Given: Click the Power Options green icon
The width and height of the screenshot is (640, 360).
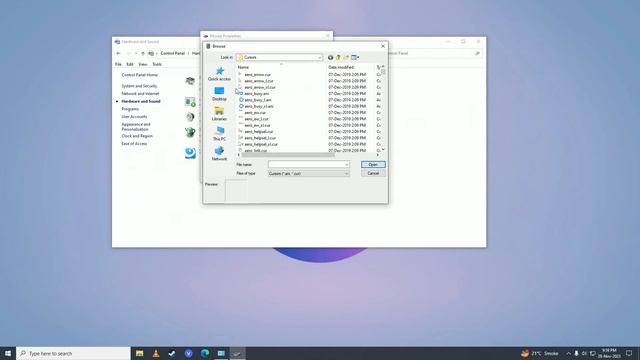Looking at the screenshot, I should pyautogui.click(x=190, y=132).
